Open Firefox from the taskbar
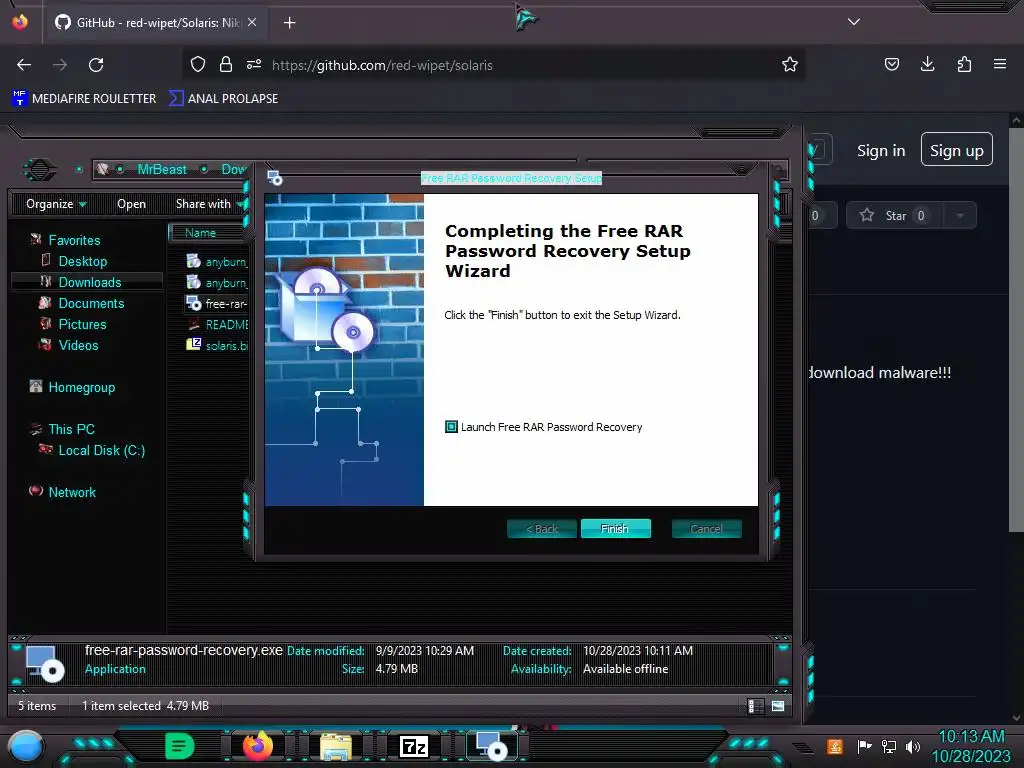The image size is (1024, 768). [258, 746]
